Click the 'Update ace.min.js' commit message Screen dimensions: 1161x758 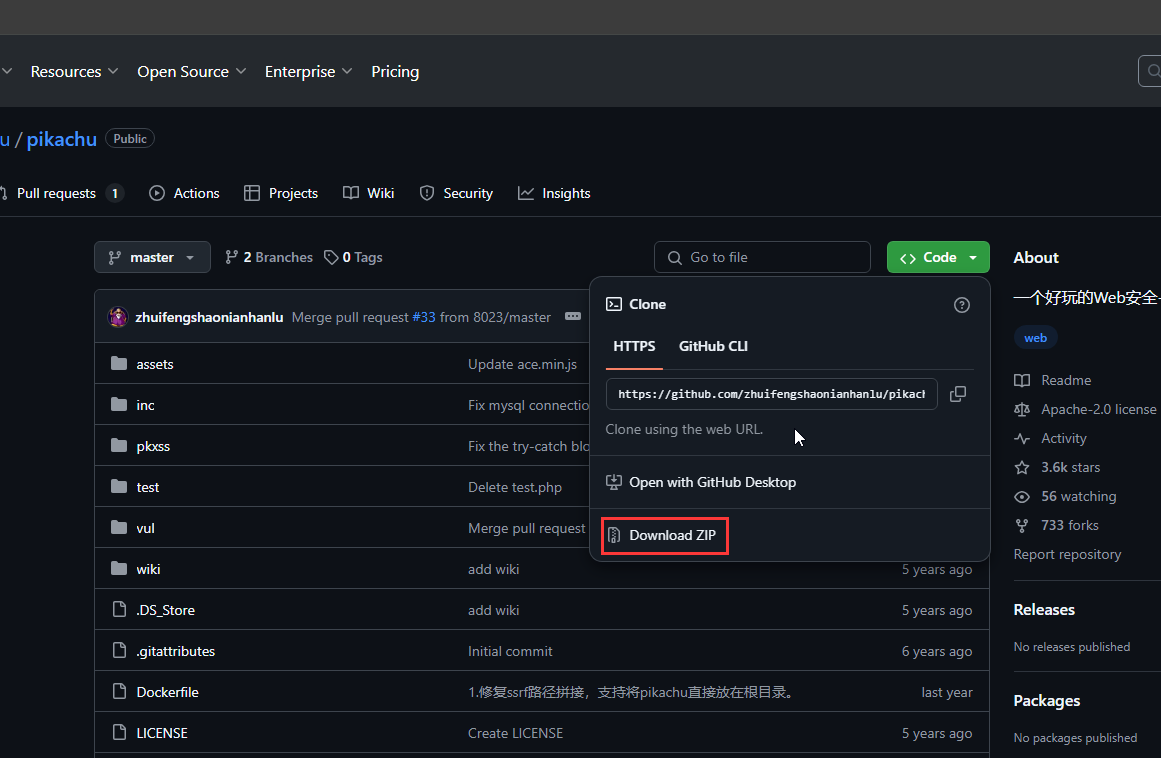pyautogui.click(x=522, y=364)
